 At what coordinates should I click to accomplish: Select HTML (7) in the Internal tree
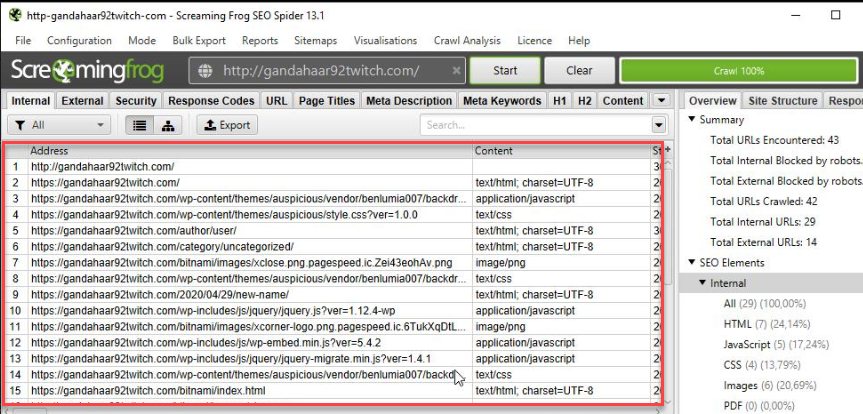tap(767, 324)
